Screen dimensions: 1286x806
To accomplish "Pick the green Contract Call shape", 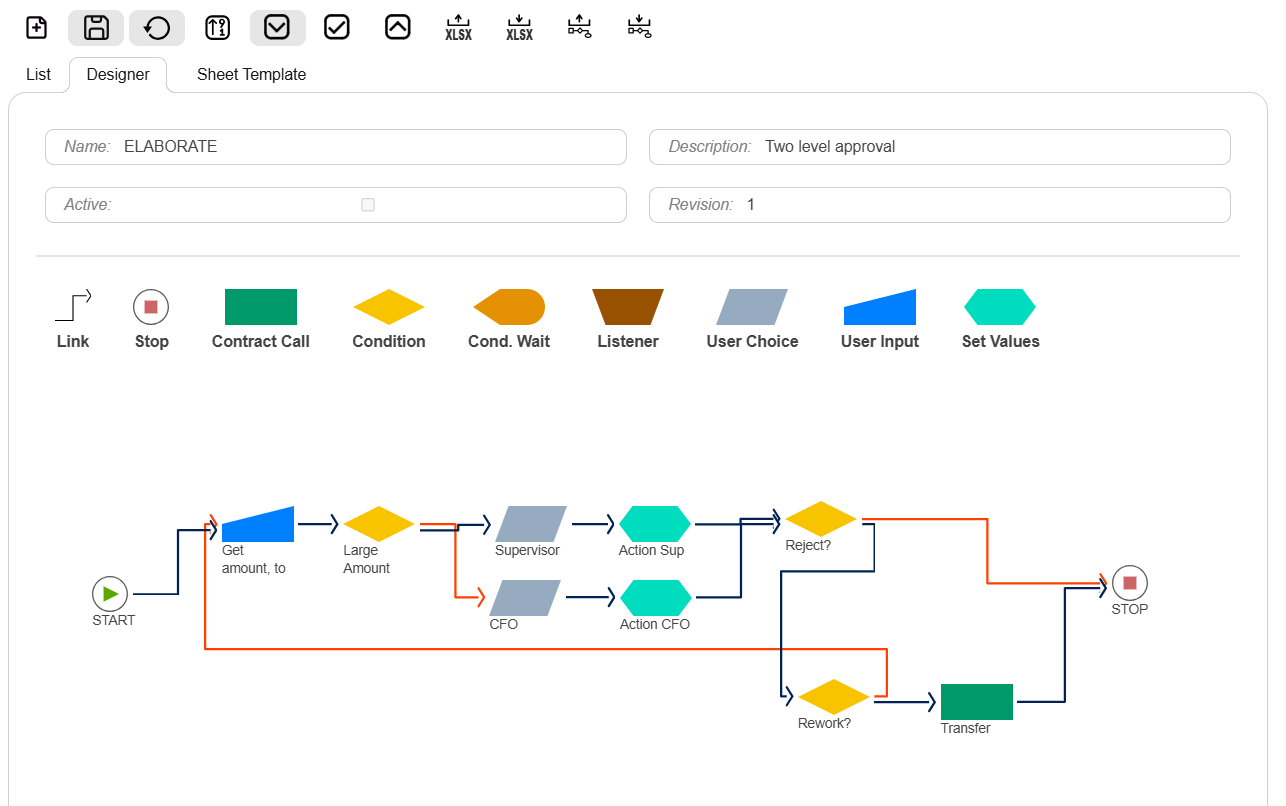I will coord(261,307).
